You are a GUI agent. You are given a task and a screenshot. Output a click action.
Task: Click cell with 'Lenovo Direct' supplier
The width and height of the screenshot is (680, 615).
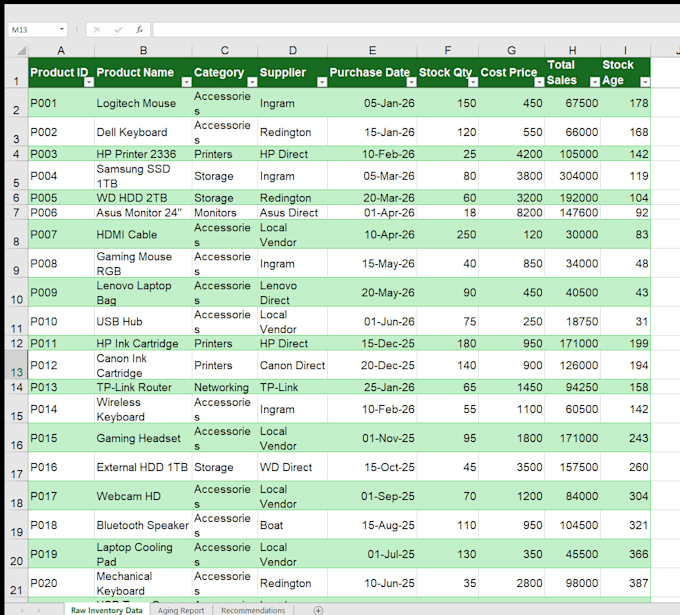click(293, 293)
